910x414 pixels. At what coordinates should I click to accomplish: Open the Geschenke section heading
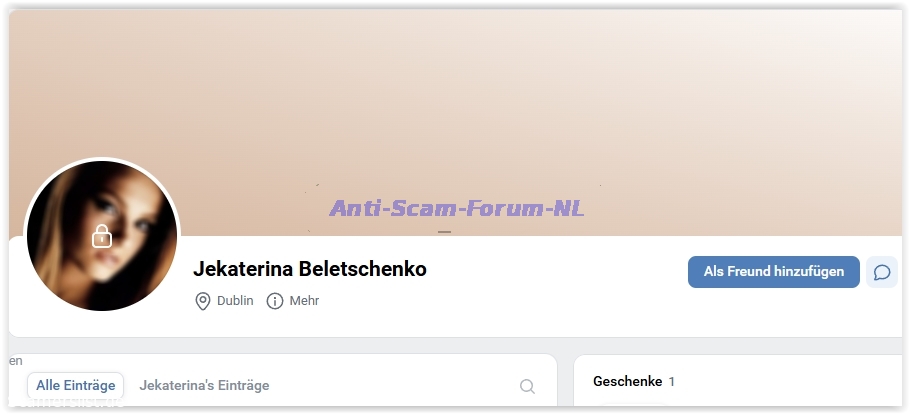[627, 381]
